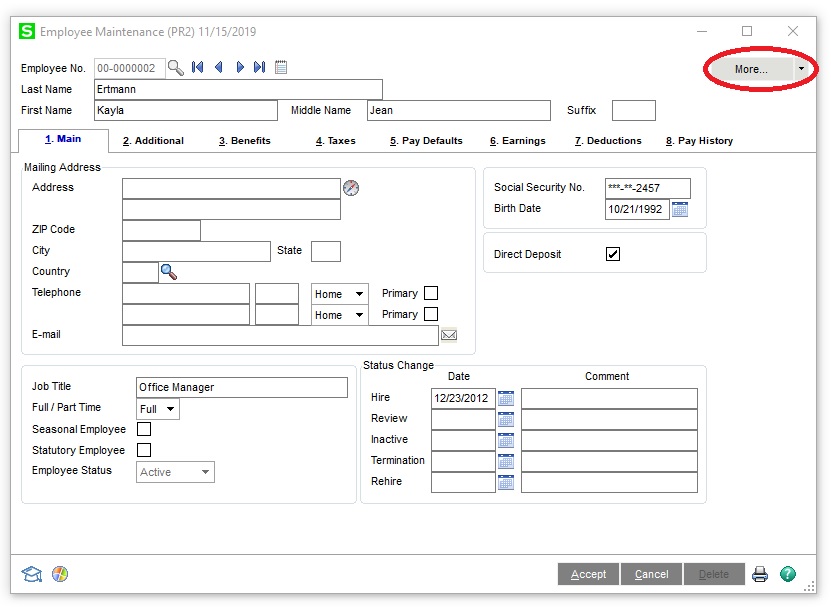The image size is (831, 612).
Task: Open Termination date calendar picker
Action: pos(506,461)
